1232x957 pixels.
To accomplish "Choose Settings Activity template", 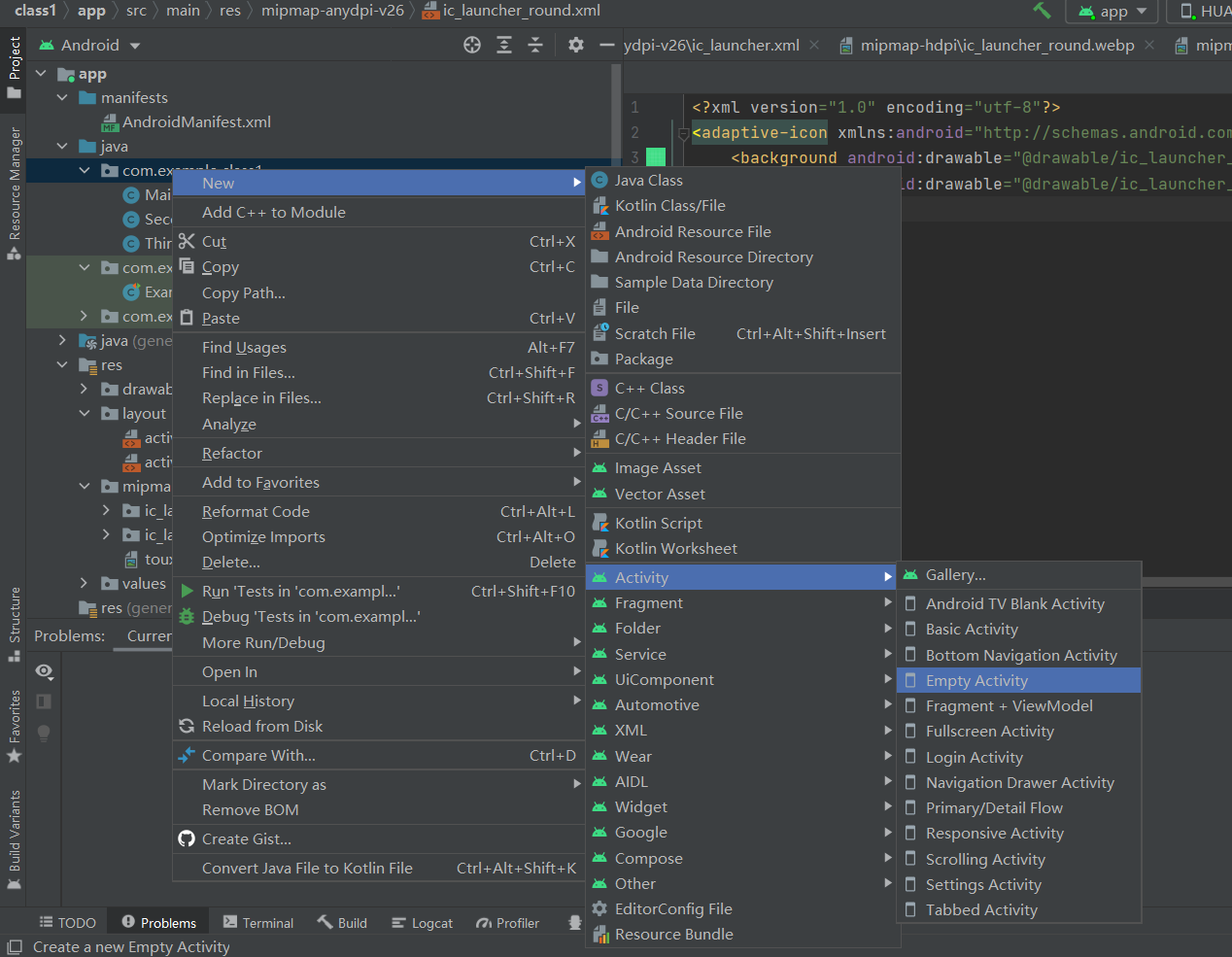I will (1018, 885).
